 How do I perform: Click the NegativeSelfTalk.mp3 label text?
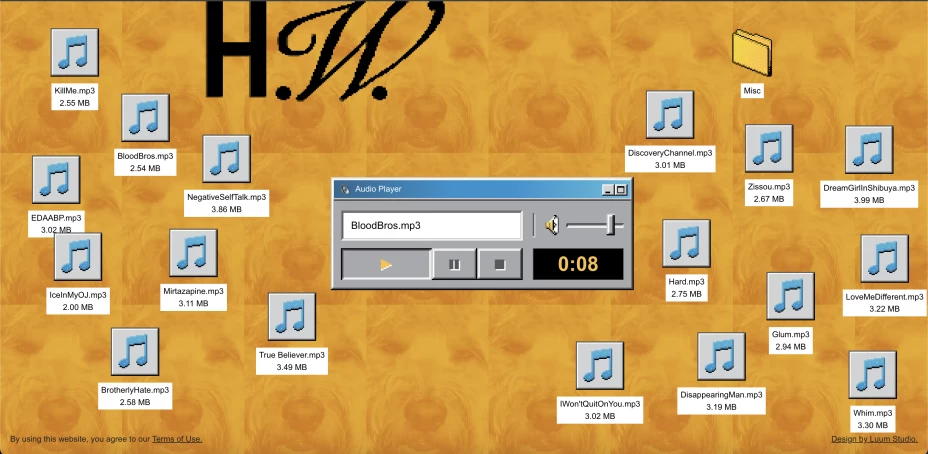[x=227, y=197]
